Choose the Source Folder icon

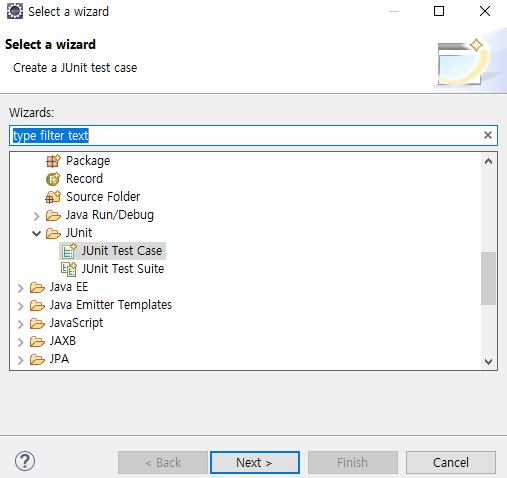point(53,197)
